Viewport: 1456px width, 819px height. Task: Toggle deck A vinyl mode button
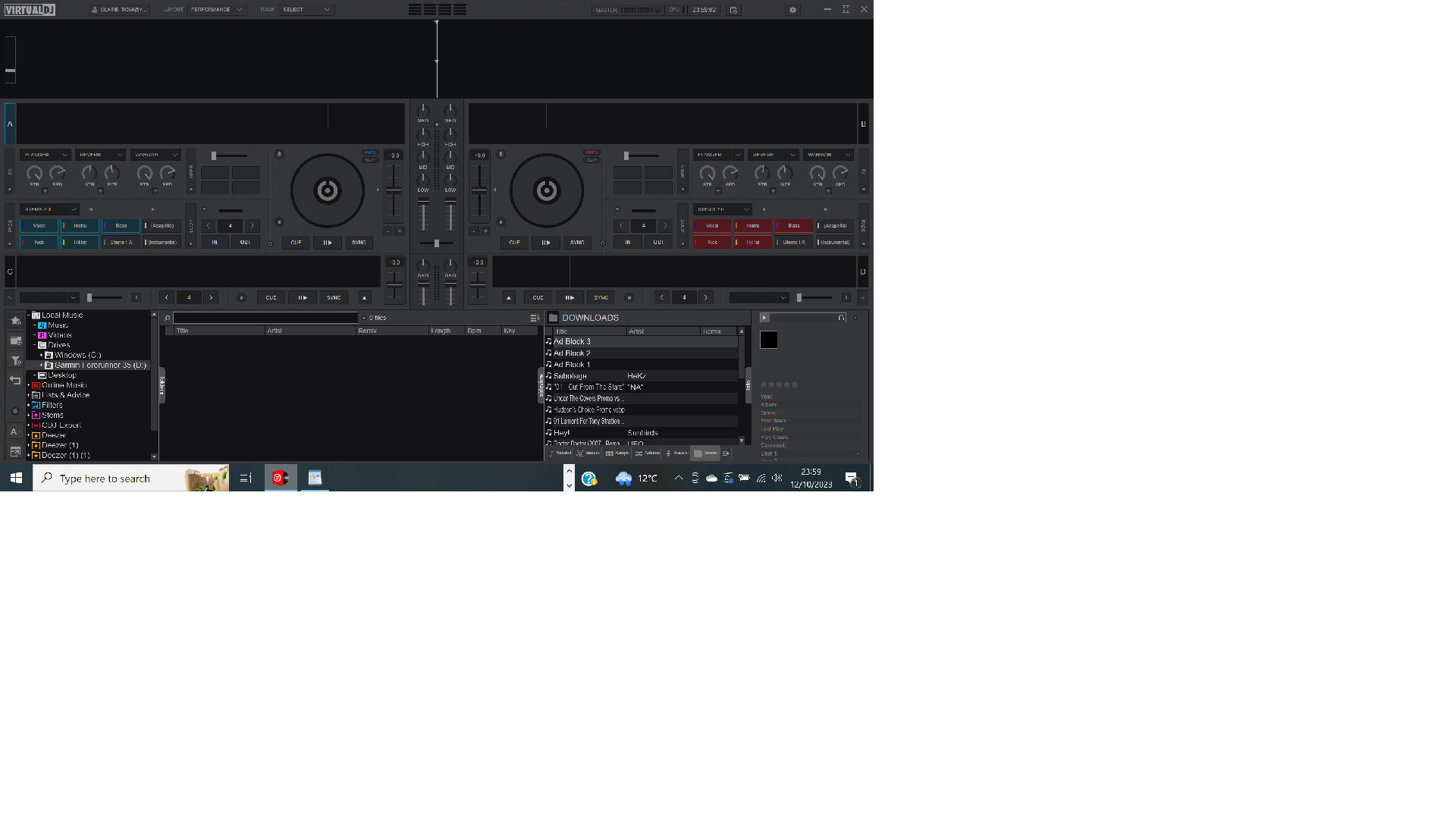370,152
